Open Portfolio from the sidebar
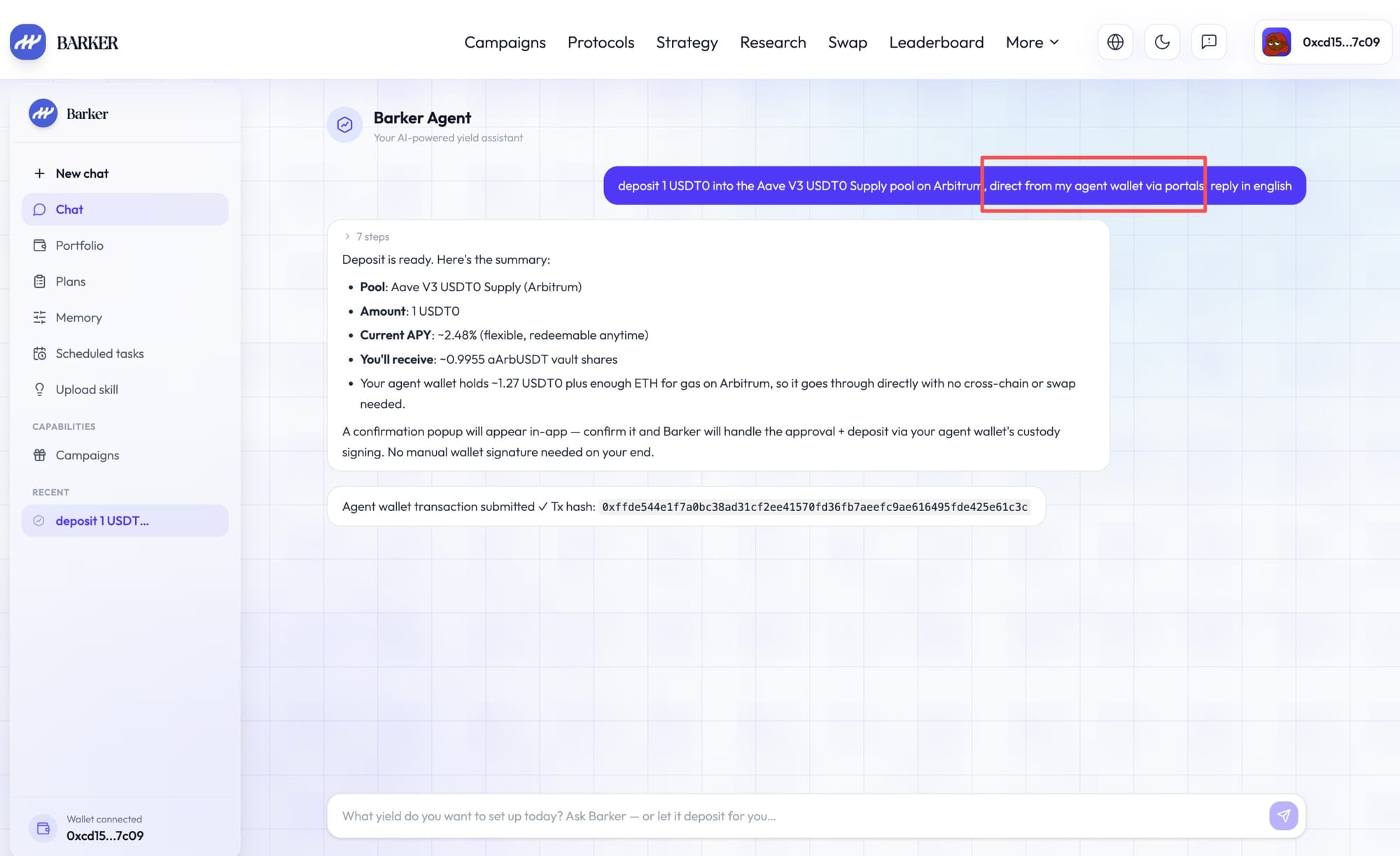Screen dimensions: 1400x856 coord(125,246)
